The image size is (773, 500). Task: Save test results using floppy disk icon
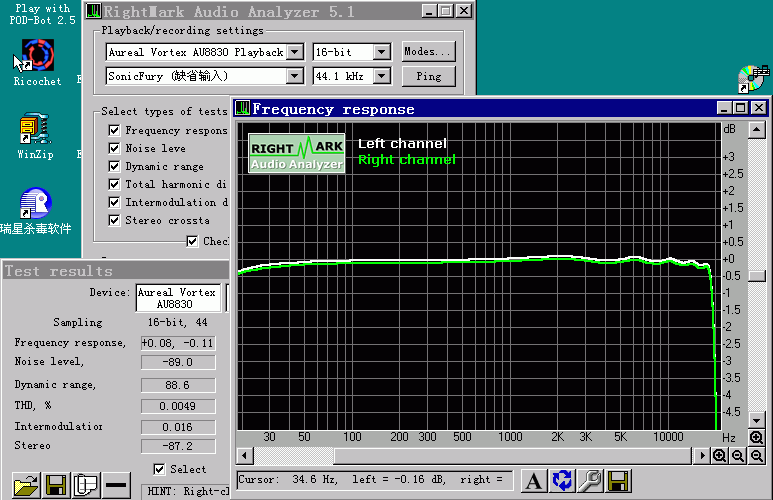[56, 485]
